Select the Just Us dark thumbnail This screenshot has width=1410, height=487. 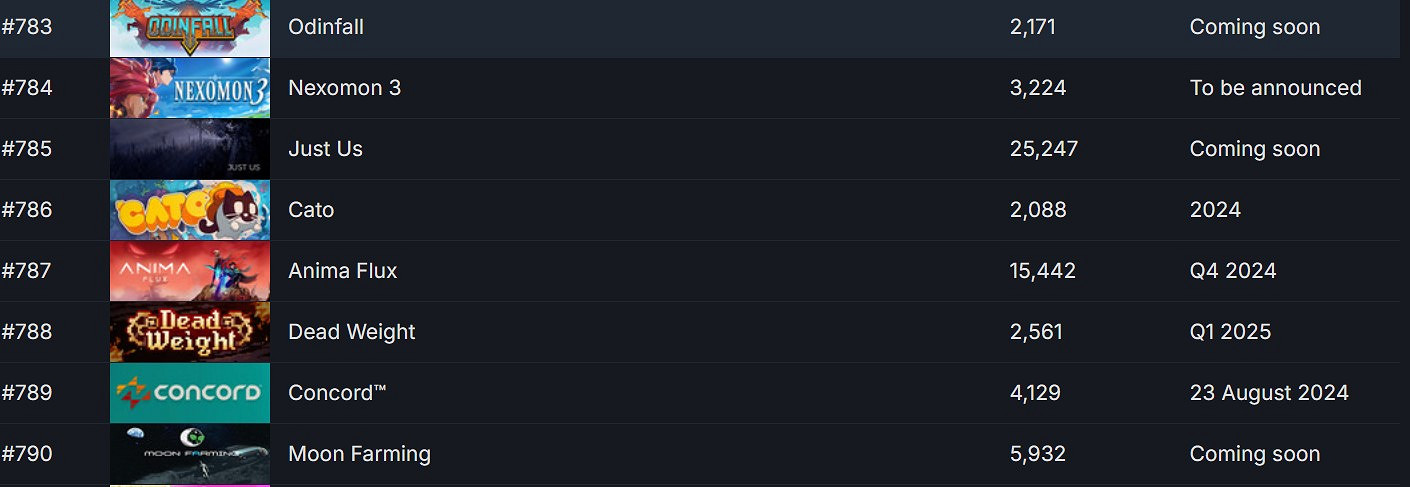tap(190, 149)
